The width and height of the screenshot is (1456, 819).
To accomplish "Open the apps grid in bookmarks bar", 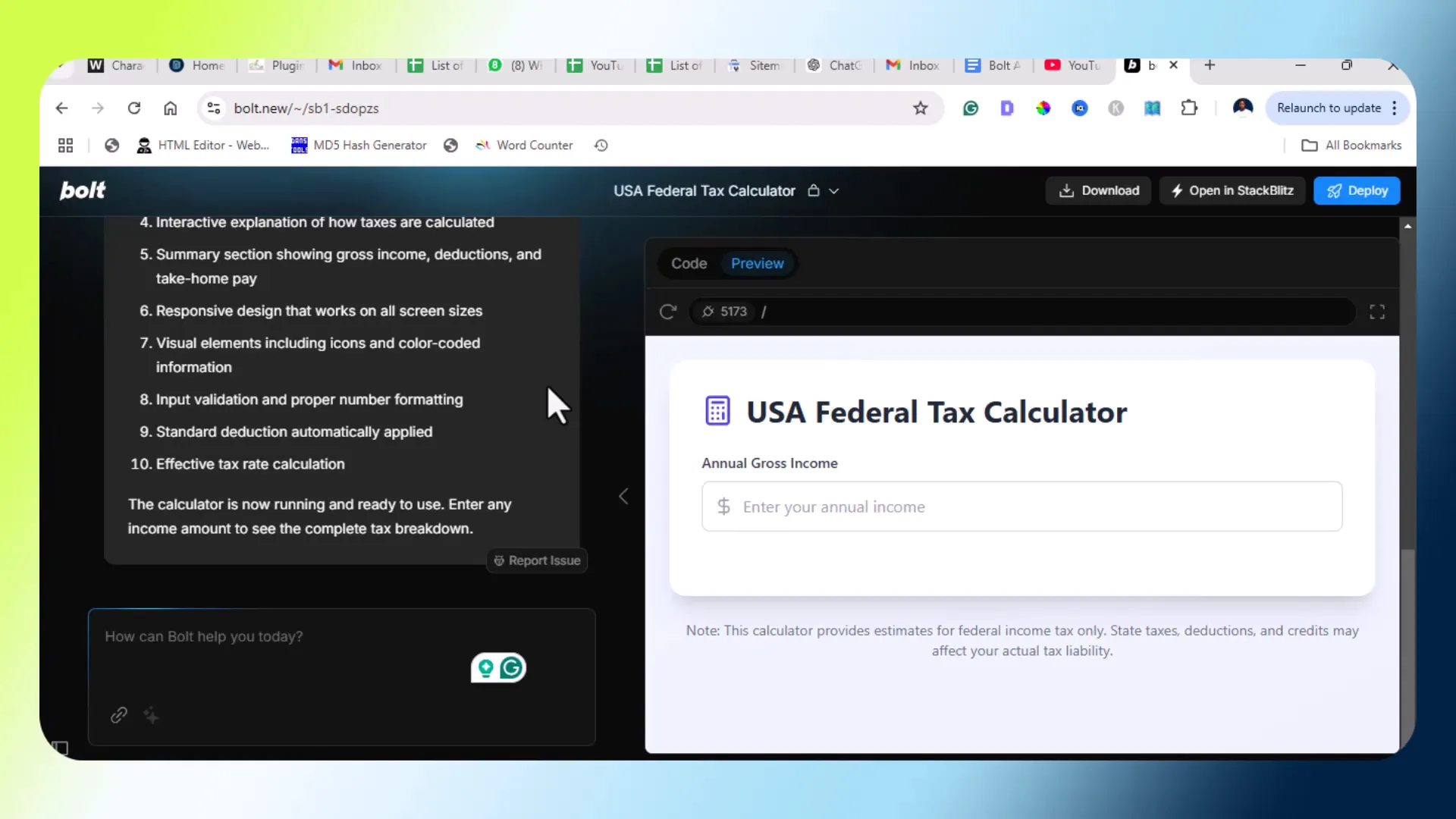I will pyautogui.click(x=66, y=146).
